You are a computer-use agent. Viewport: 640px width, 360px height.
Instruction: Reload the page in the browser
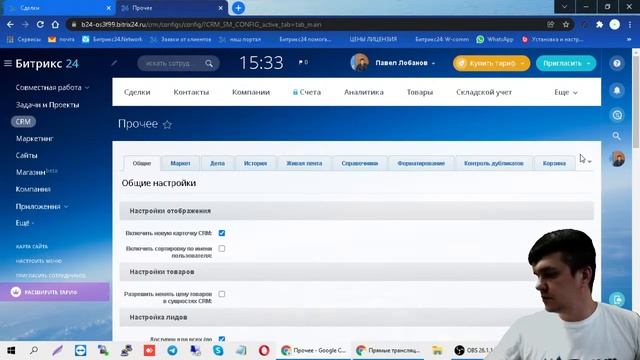40,24
